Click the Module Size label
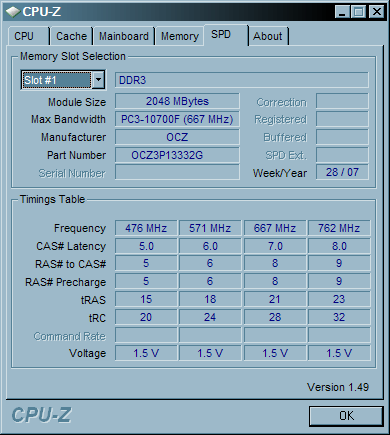 [77, 102]
